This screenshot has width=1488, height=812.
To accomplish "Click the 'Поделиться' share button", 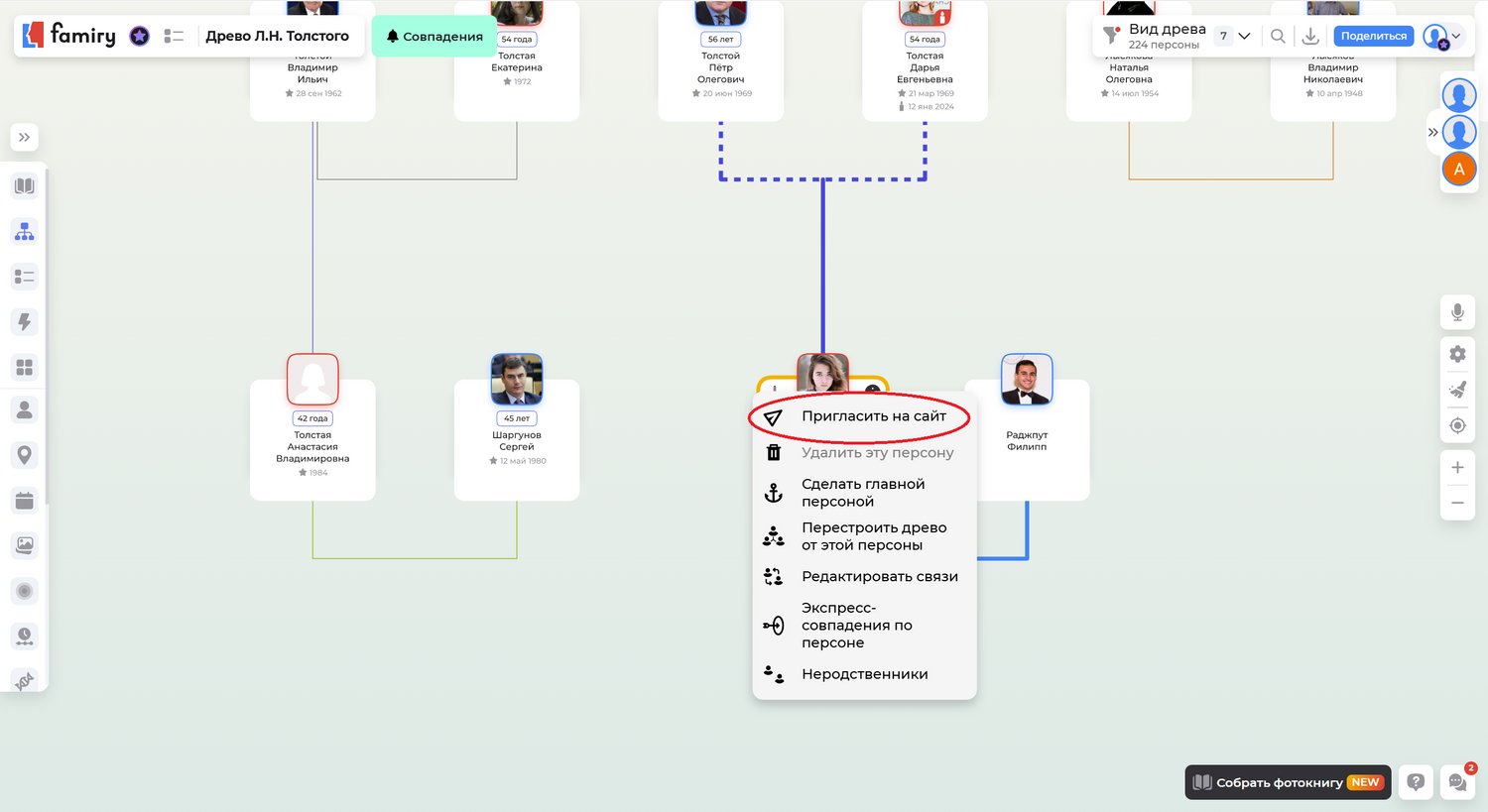I will pyautogui.click(x=1373, y=36).
